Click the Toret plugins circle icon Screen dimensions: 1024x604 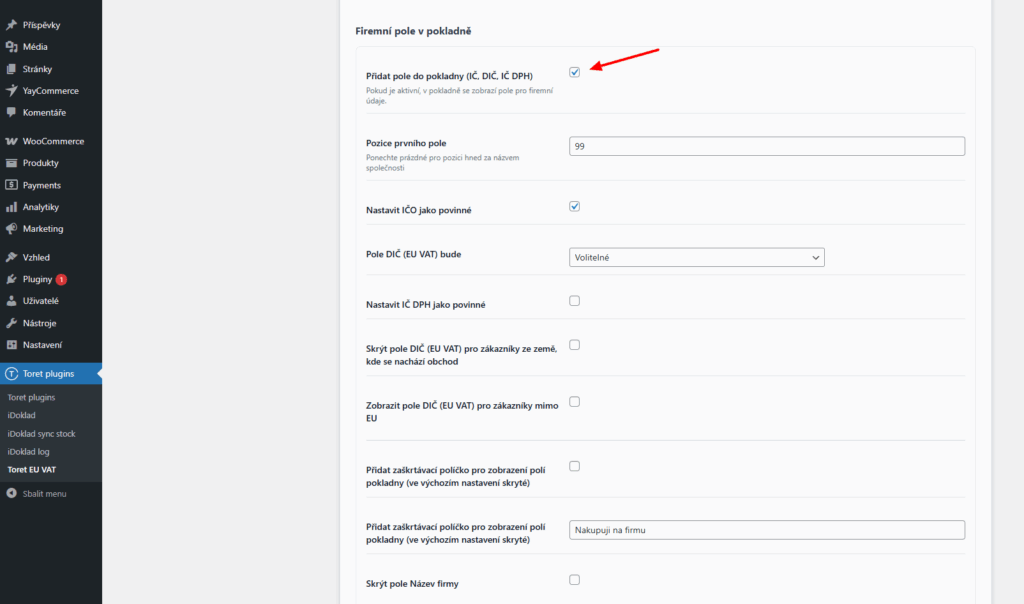pos(11,374)
